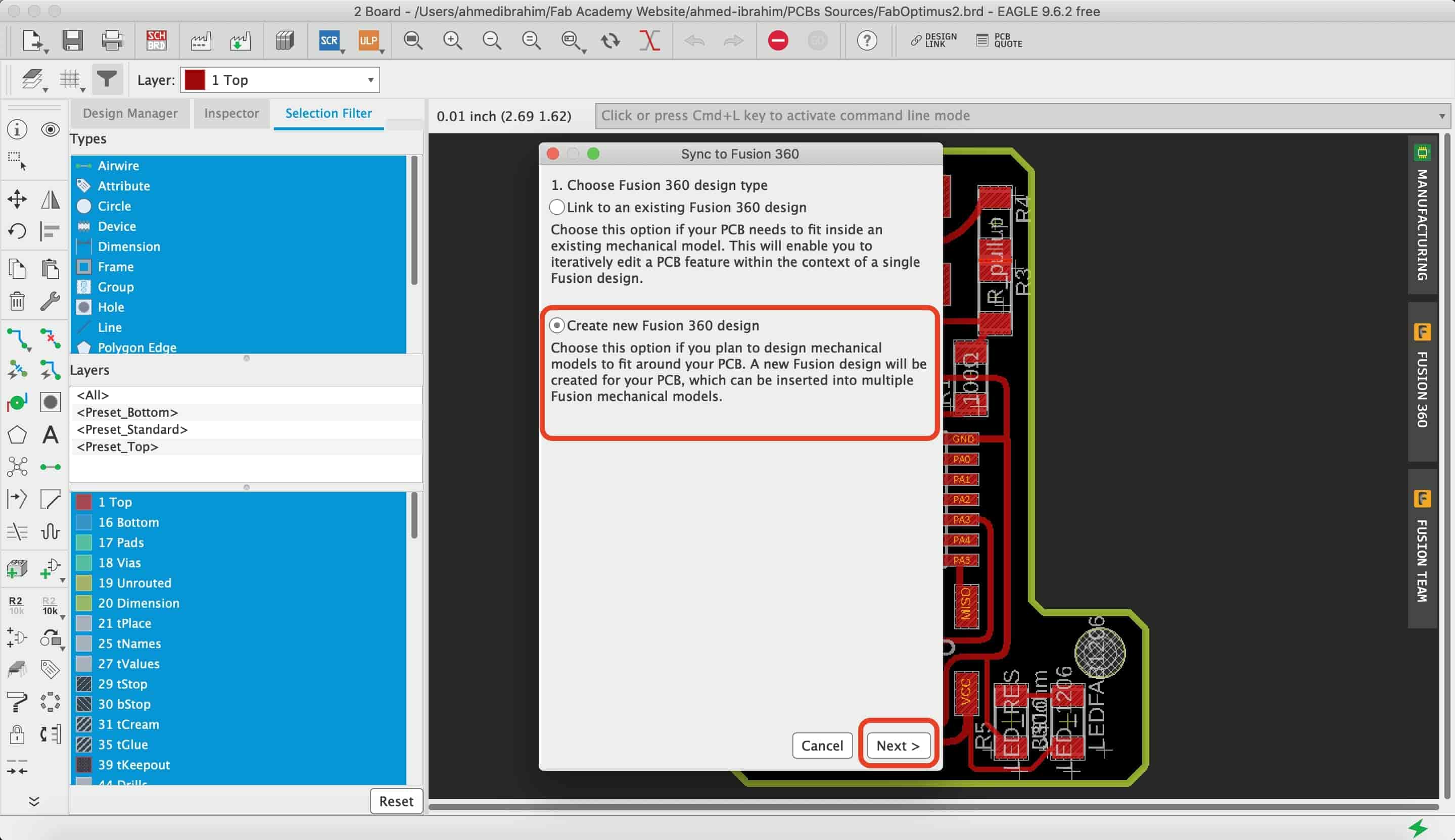Select the Mirror tool
The image size is (1455, 840).
[x=50, y=200]
